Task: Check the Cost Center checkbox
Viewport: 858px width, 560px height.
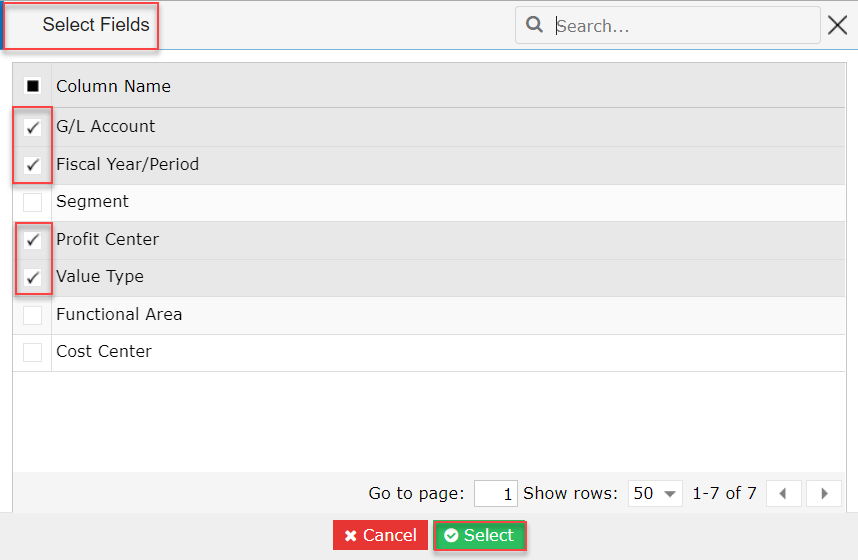Action: [33, 352]
